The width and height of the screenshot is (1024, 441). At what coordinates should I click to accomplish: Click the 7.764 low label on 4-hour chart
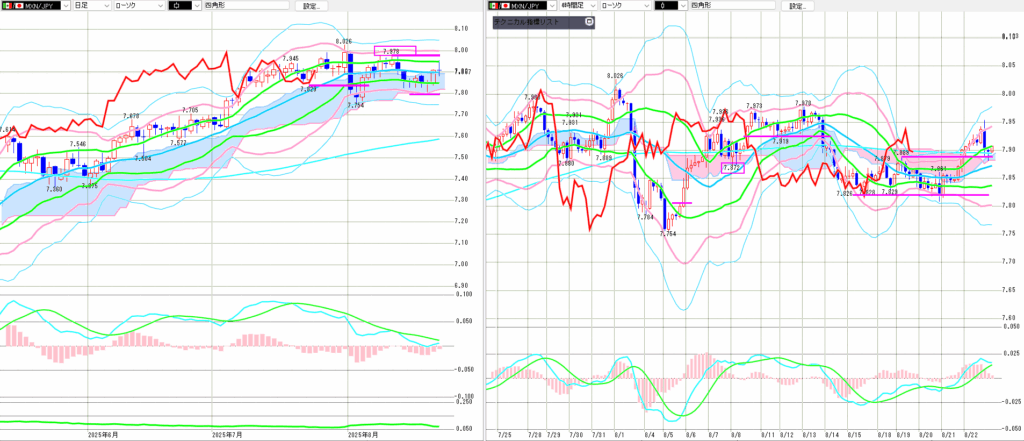click(667, 233)
